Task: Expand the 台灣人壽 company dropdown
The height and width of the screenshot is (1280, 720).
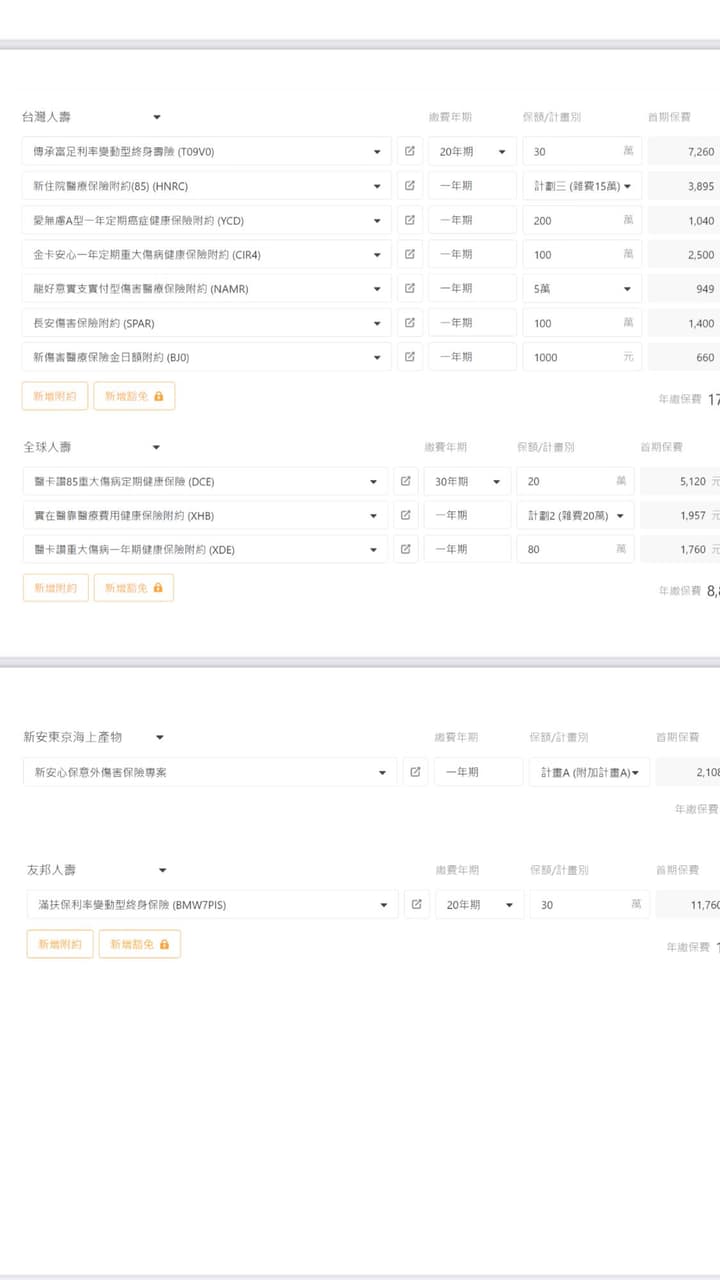Action: [x=156, y=117]
